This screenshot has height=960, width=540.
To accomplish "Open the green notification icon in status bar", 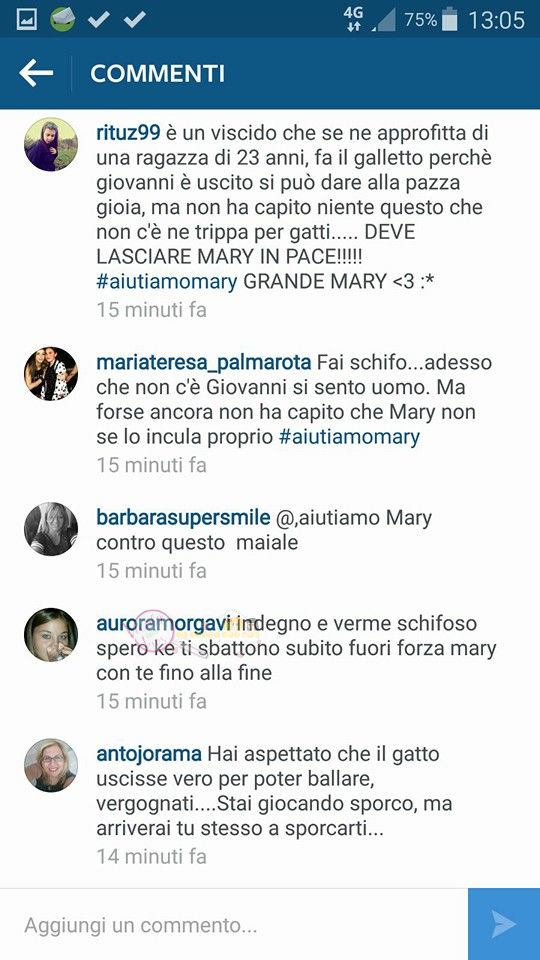I will tap(62, 20).
